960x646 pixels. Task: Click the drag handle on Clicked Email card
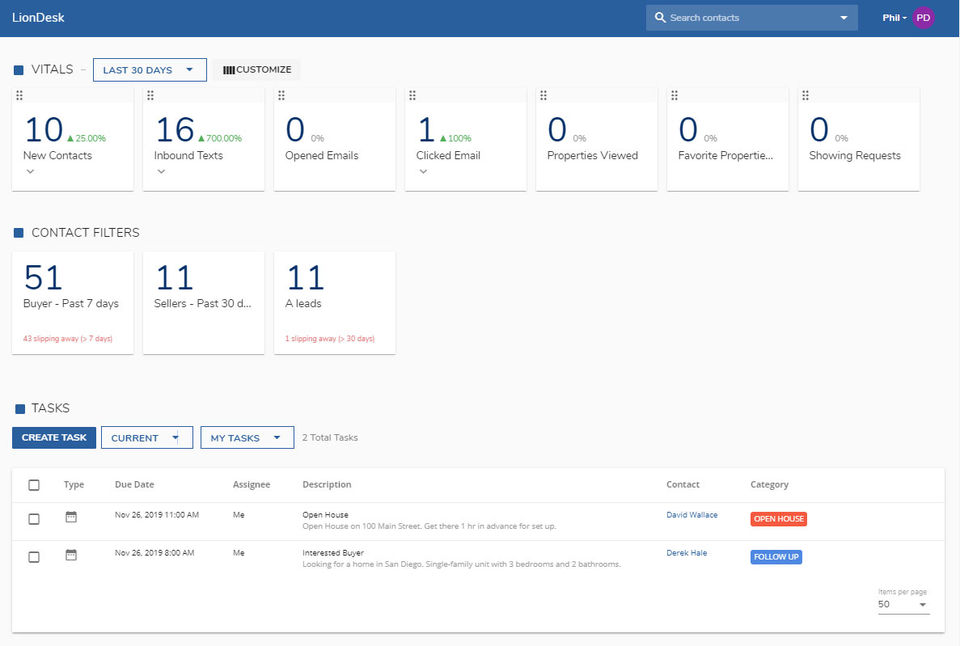point(413,95)
